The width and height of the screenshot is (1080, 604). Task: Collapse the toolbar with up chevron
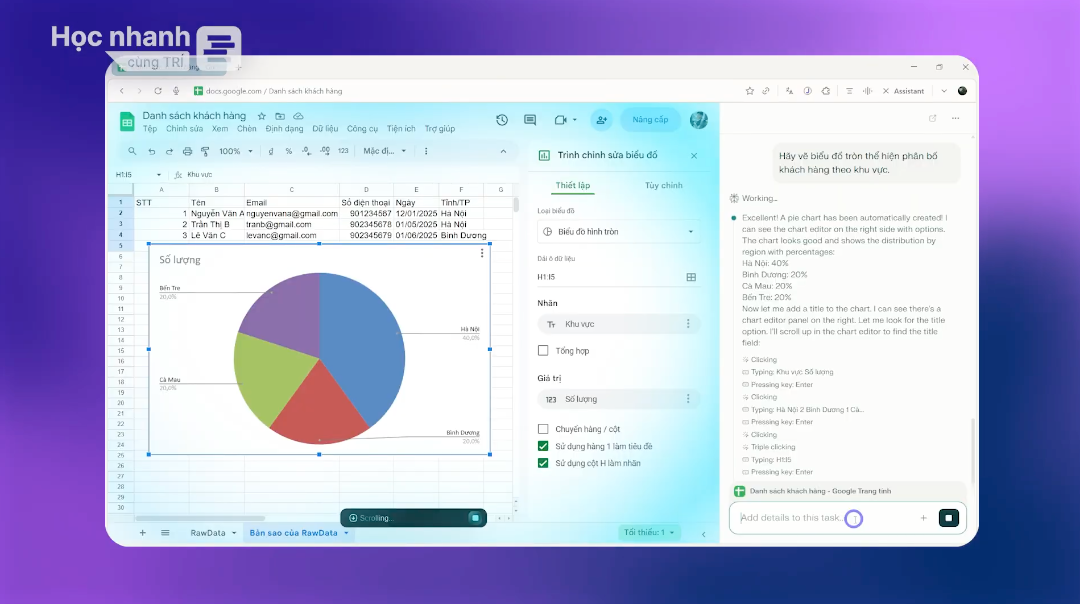click(503, 152)
